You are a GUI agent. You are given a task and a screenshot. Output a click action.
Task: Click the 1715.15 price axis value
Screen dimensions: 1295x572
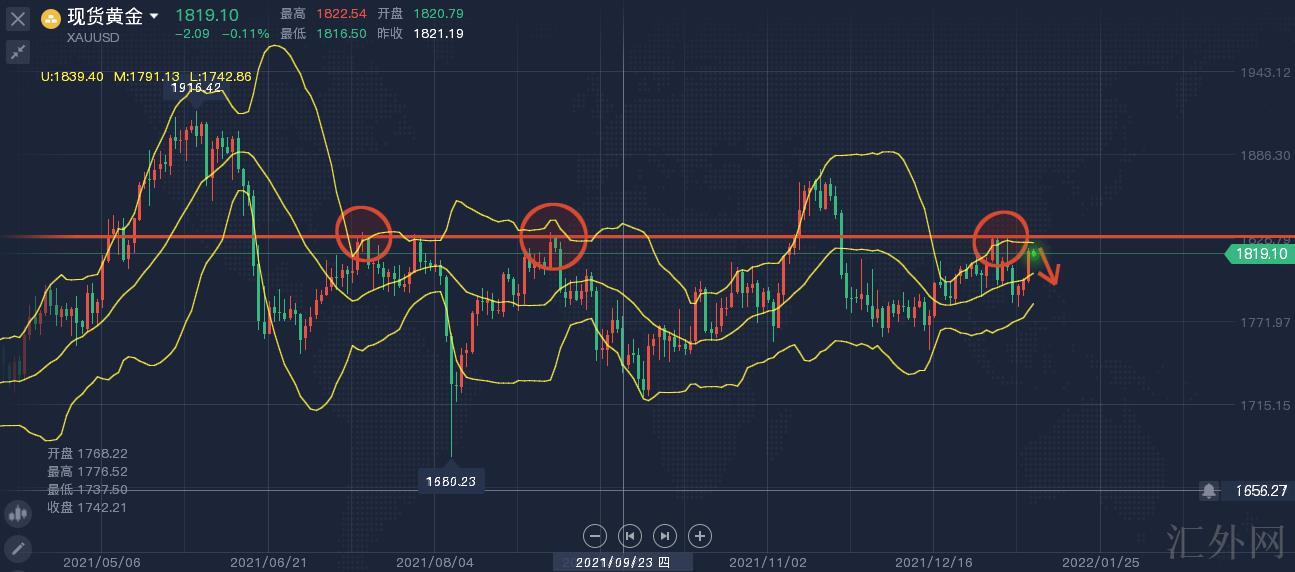click(1266, 405)
